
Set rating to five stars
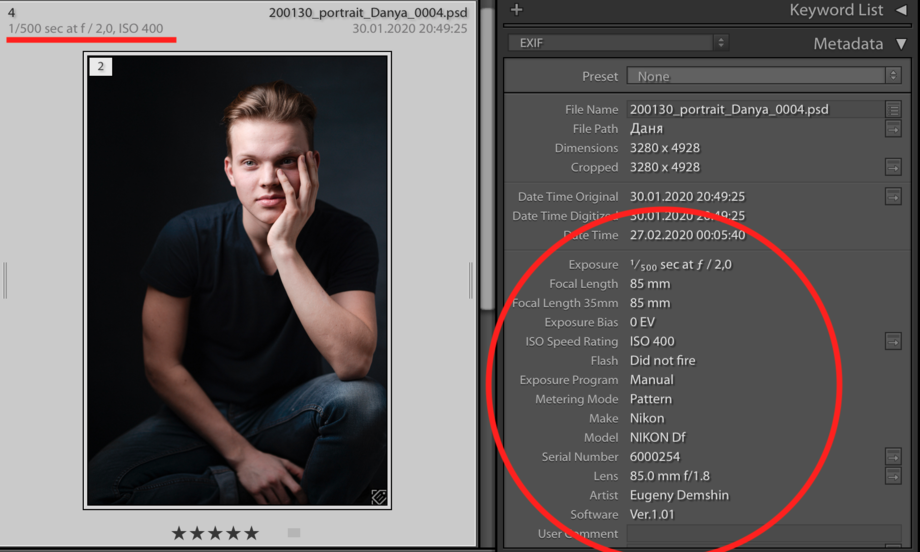click(252, 533)
